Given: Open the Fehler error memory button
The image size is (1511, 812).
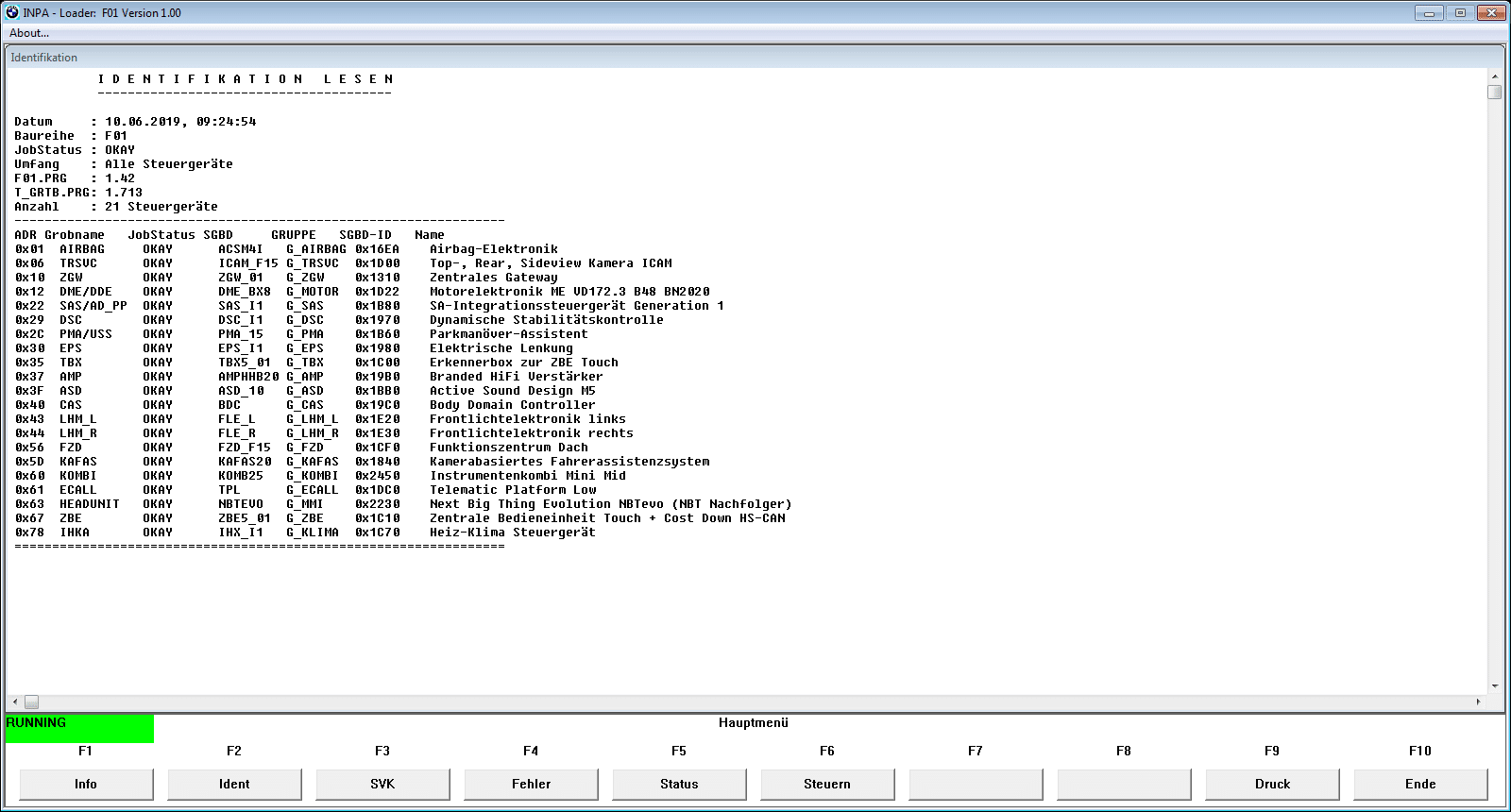Looking at the screenshot, I should 531,784.
